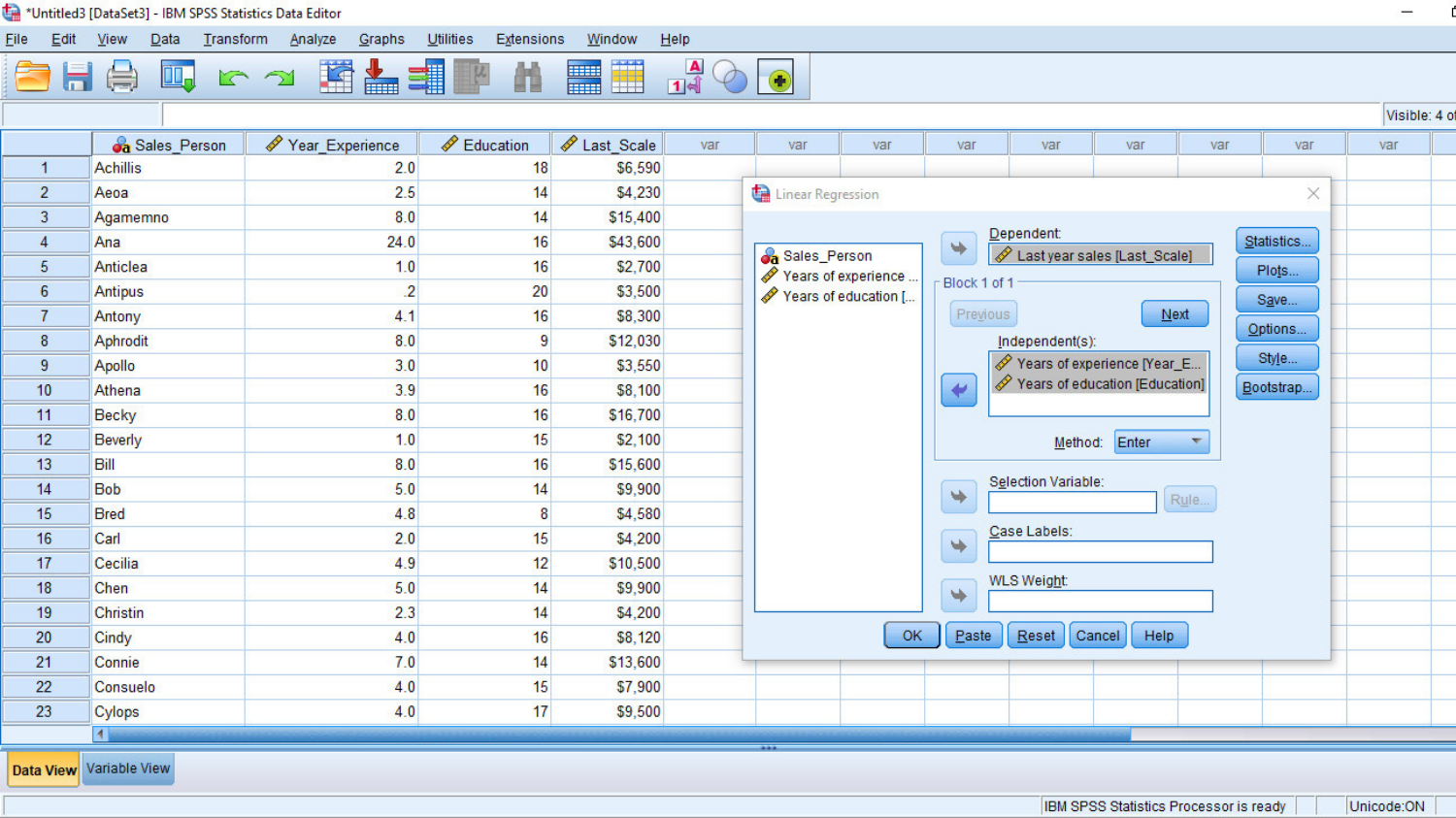Click the blue arrow beside the Independent(s) list
Screen dimensions: 1456x818
point(959,390)
